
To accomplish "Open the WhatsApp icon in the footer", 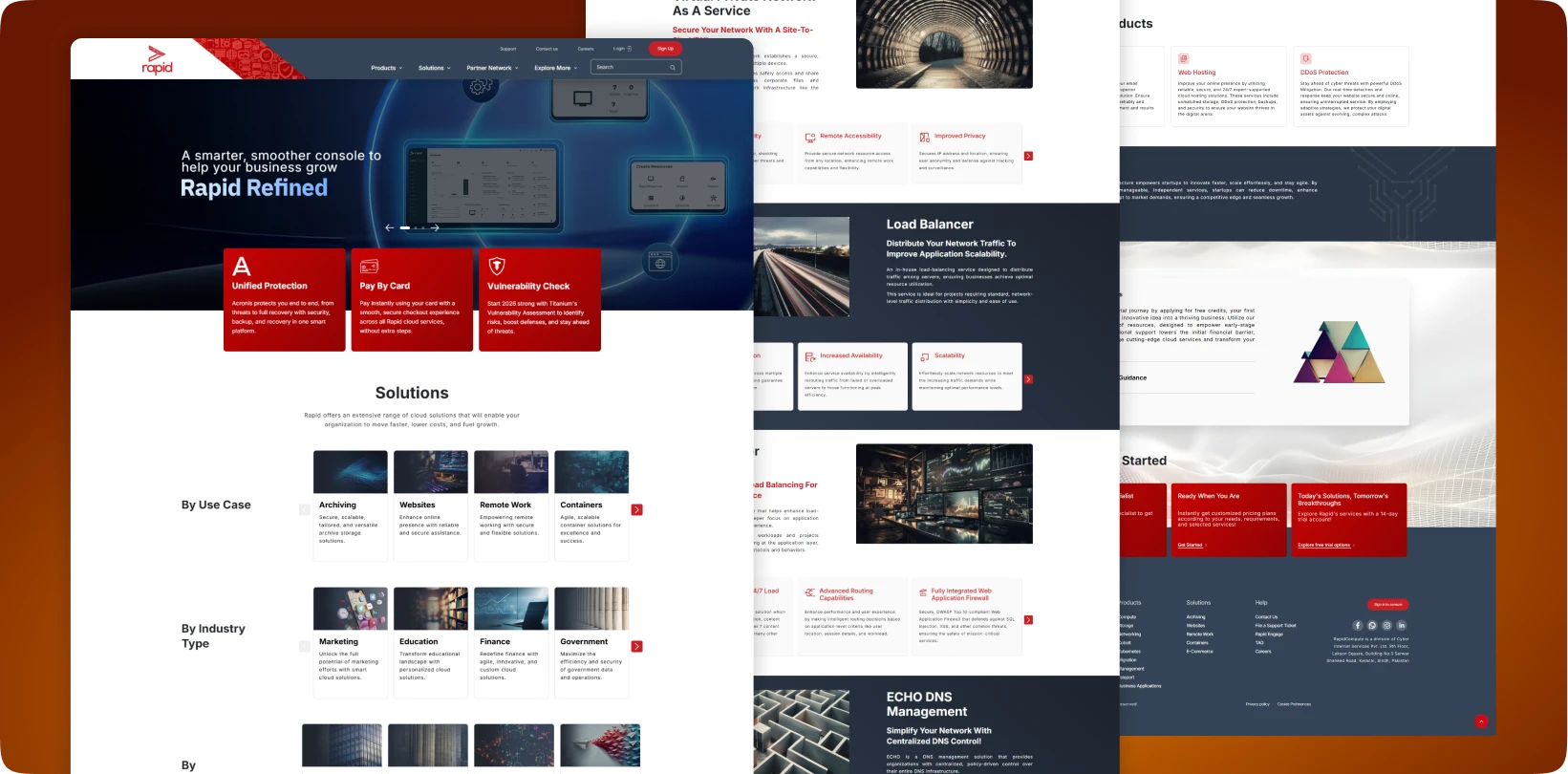I will tap(1372, 626).
